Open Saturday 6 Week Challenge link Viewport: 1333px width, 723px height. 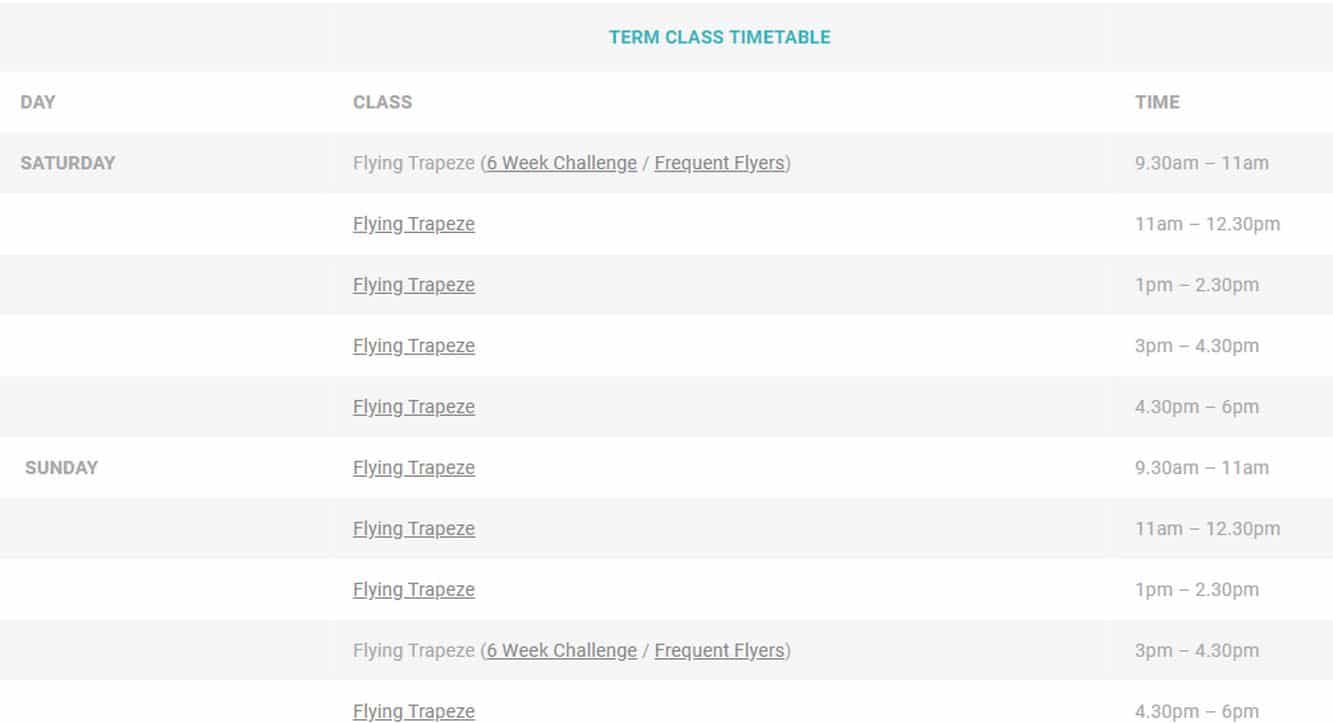[561, 163]
